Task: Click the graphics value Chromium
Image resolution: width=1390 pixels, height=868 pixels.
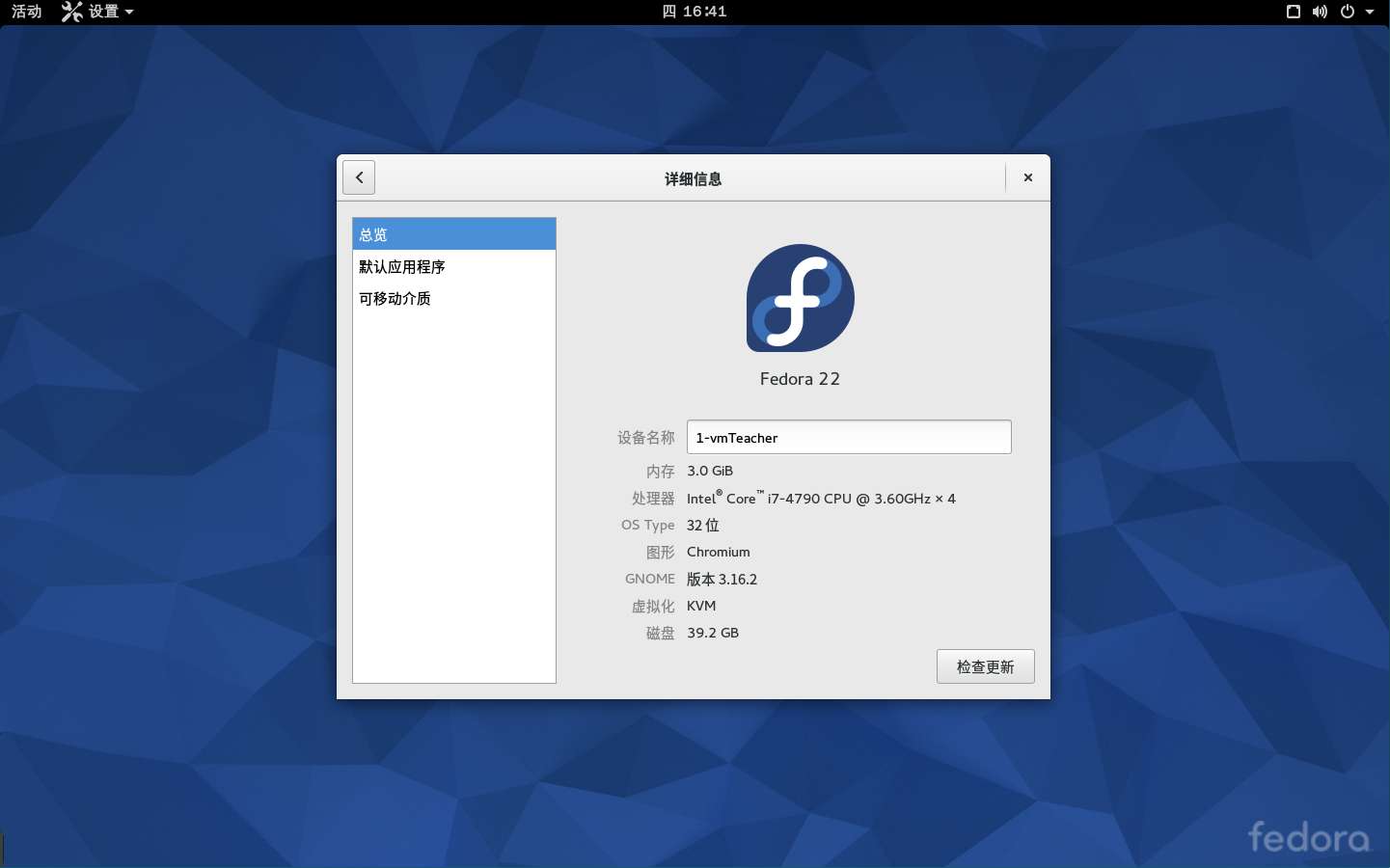Action: pos(719,552)
